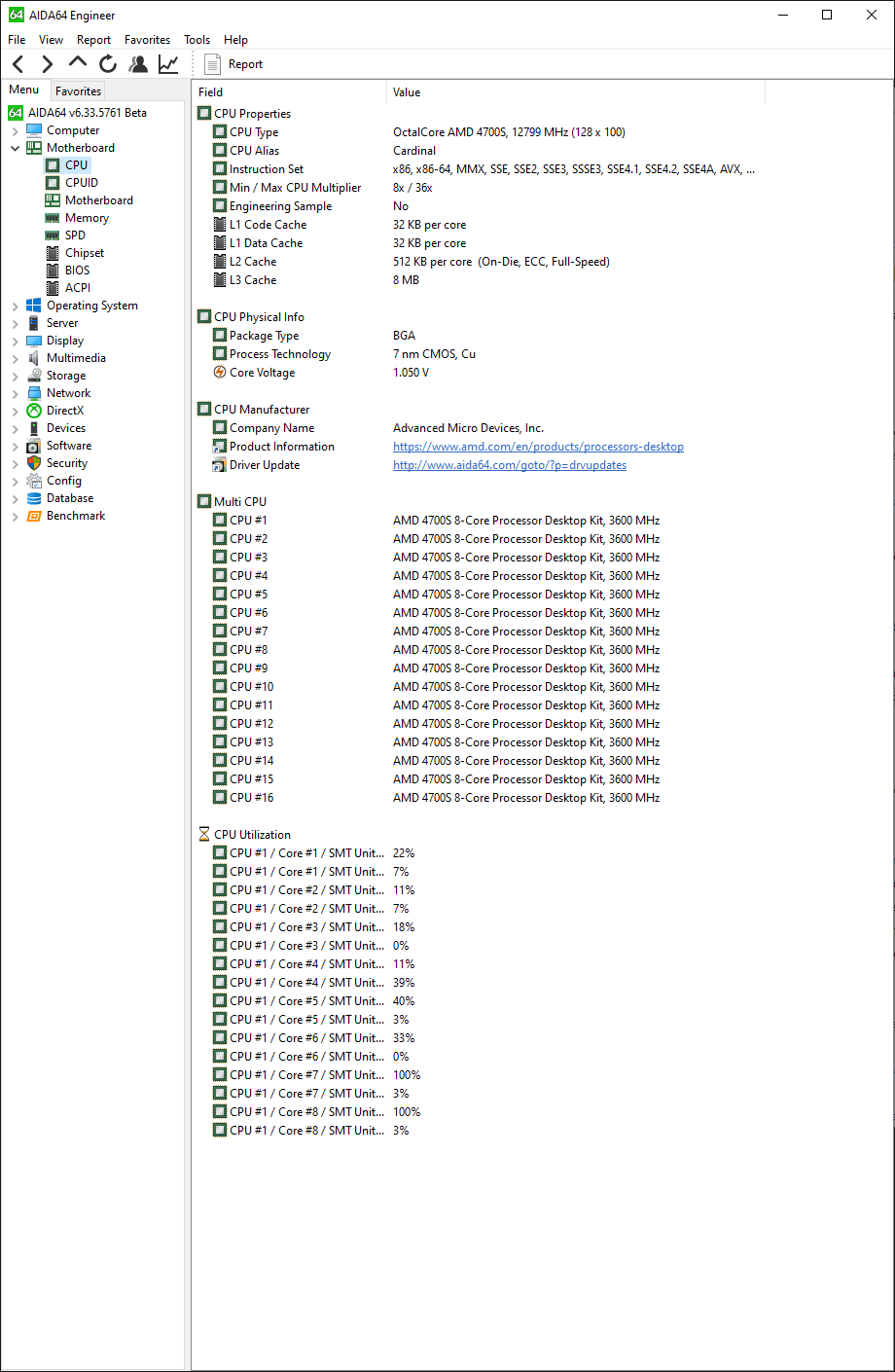This screenshot has height=1372, width=895.
Task: Click the CPU Utilization hourglass icon
Action: point(204,835)
